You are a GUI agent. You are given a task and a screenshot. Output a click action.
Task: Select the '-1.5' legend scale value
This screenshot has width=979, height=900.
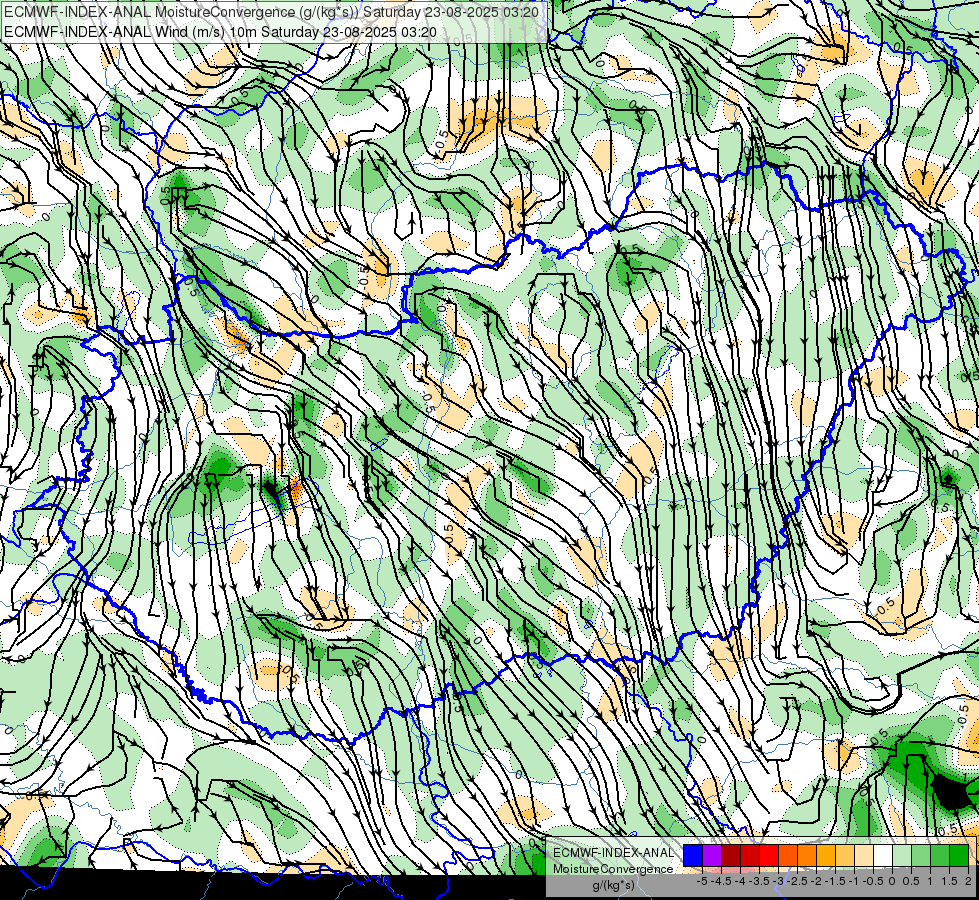pos(835,881)
